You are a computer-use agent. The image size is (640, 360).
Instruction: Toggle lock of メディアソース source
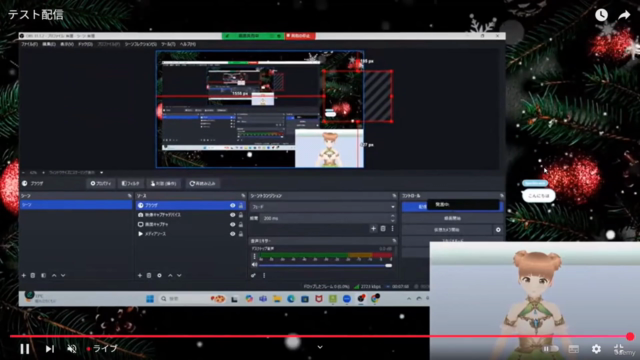click(x=241, y=234)
